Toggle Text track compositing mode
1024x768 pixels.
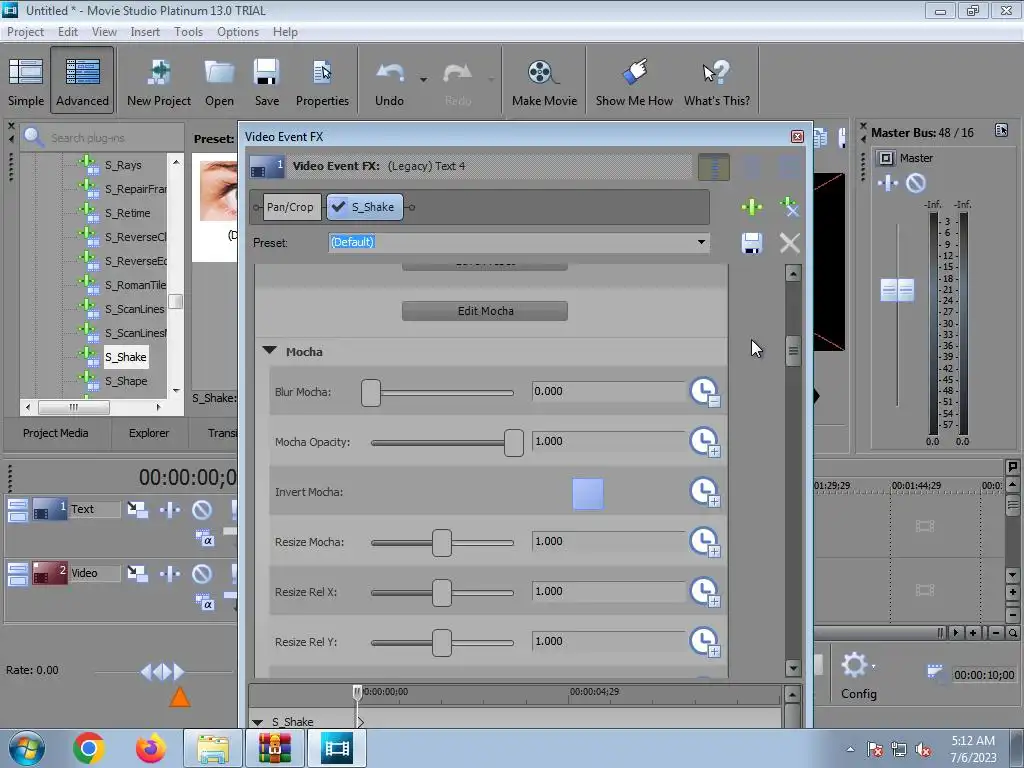tap(204, 539)
